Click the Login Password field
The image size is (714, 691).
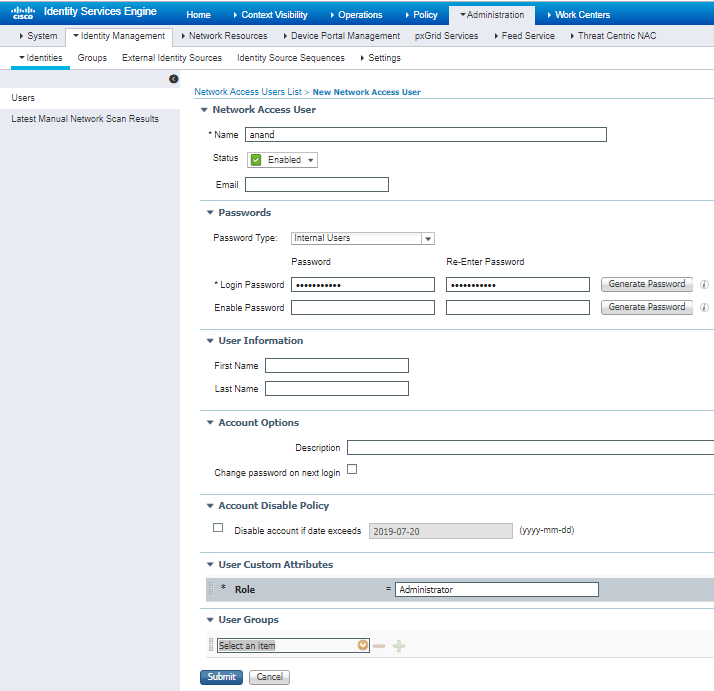click(363, 285)
